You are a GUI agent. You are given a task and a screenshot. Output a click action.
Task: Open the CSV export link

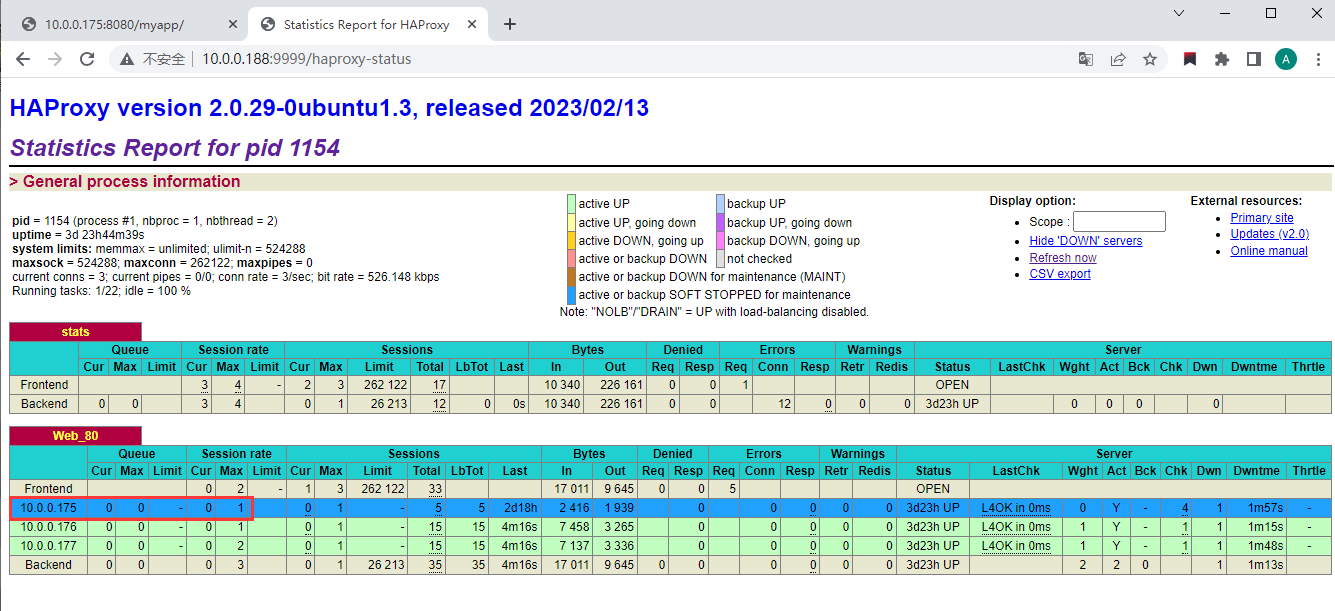pyautogui.click(x=1060, y=274)
